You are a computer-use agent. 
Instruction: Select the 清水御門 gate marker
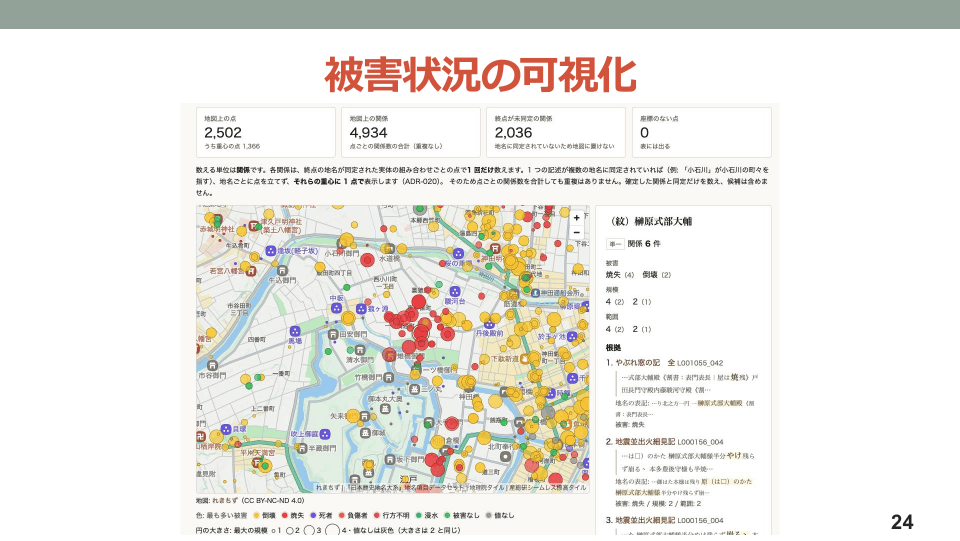click(360, 350)
